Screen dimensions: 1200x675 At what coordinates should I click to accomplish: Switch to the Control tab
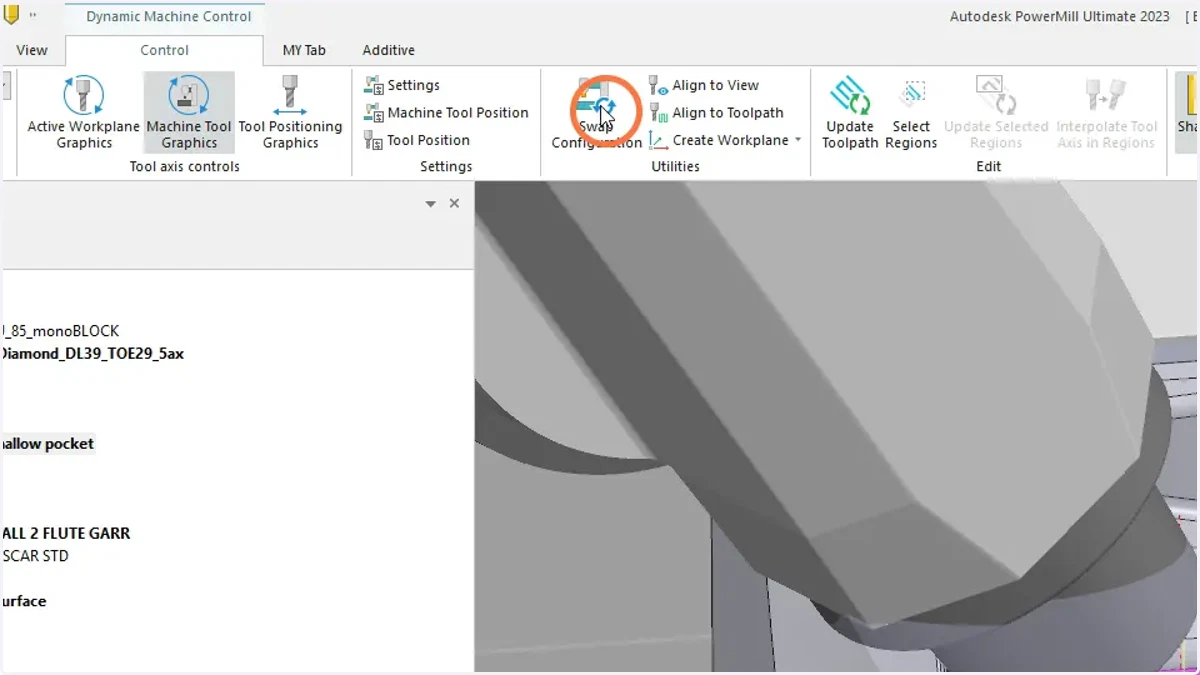pos(165,50)
